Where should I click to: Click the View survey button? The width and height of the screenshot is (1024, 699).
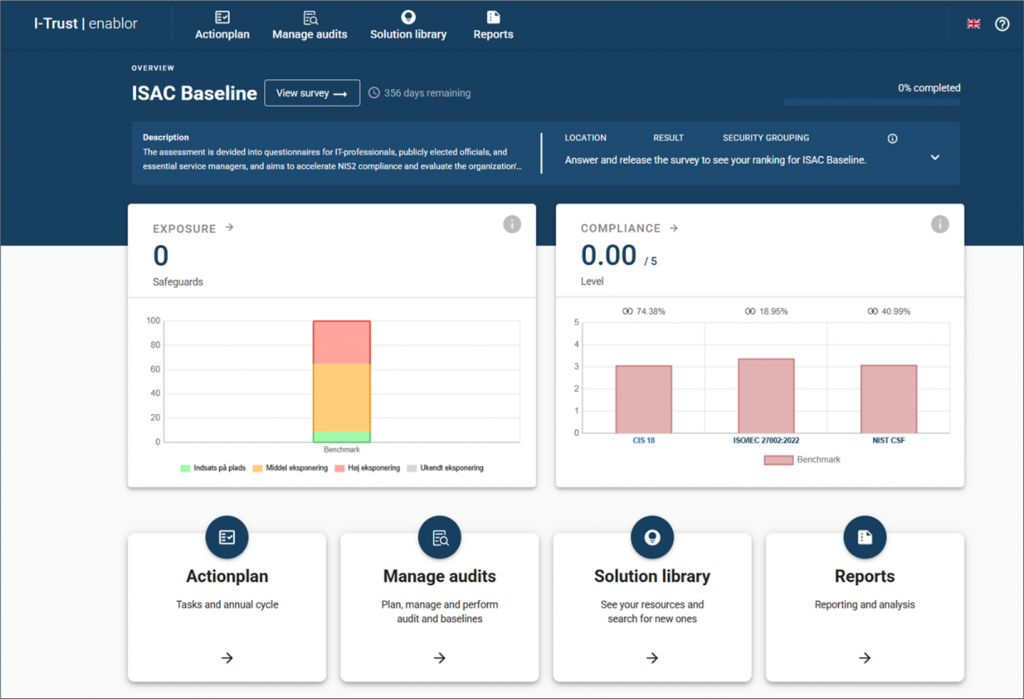[311, 93]
